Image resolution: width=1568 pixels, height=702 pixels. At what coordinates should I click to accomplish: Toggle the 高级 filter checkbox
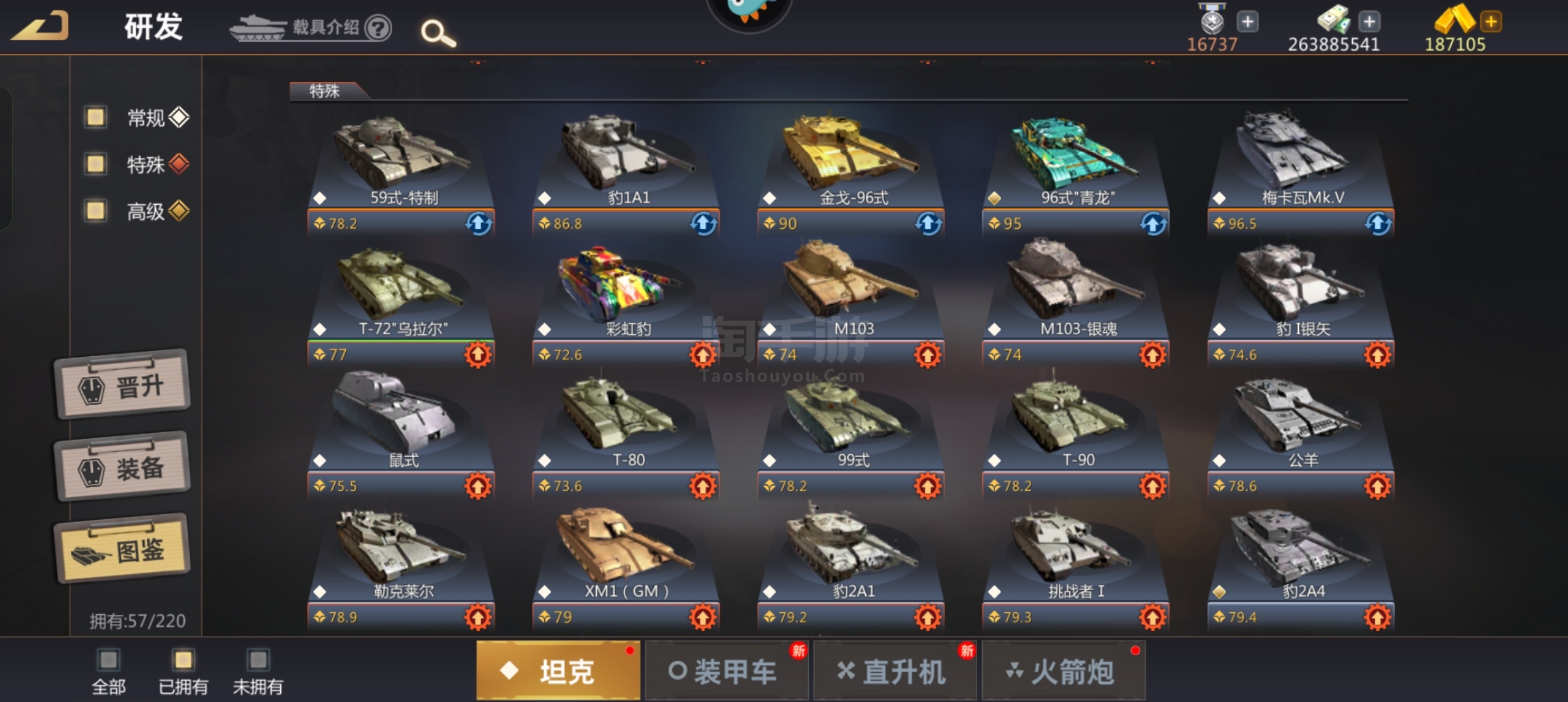[x=96, y=211]
